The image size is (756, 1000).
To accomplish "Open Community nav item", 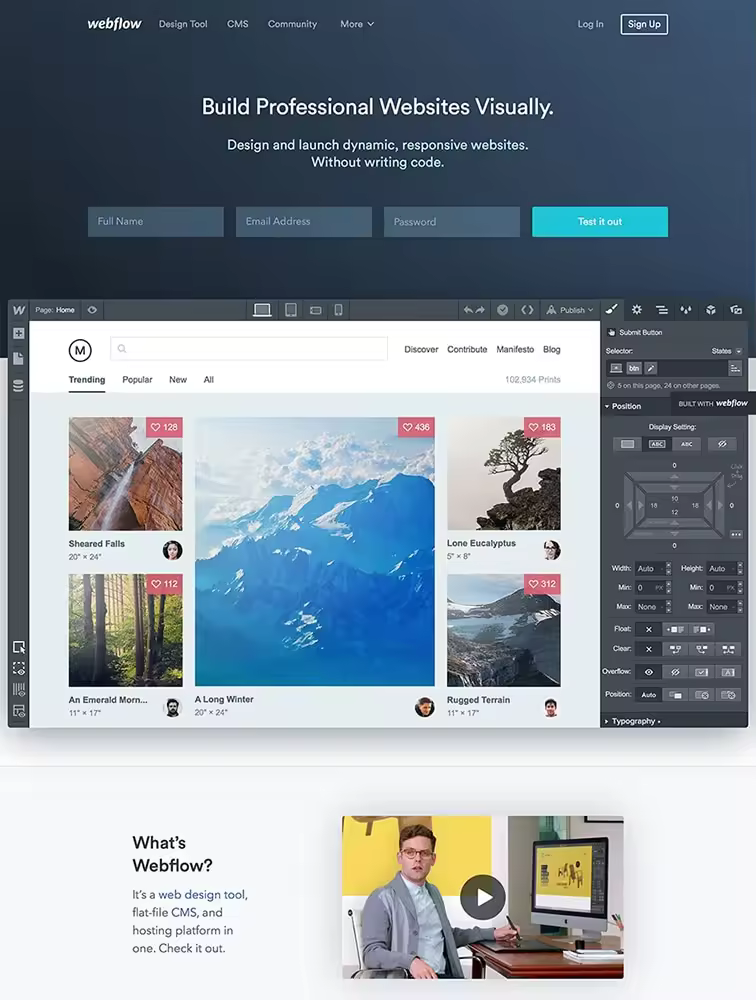I will coord(292,24).
